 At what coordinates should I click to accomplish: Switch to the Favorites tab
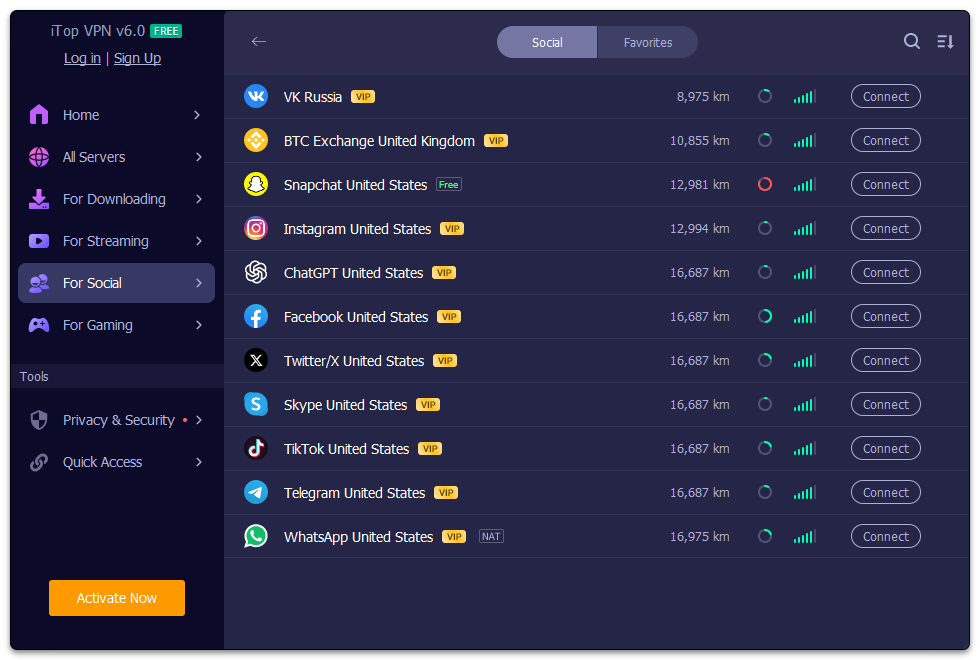(x=647, y=42)
